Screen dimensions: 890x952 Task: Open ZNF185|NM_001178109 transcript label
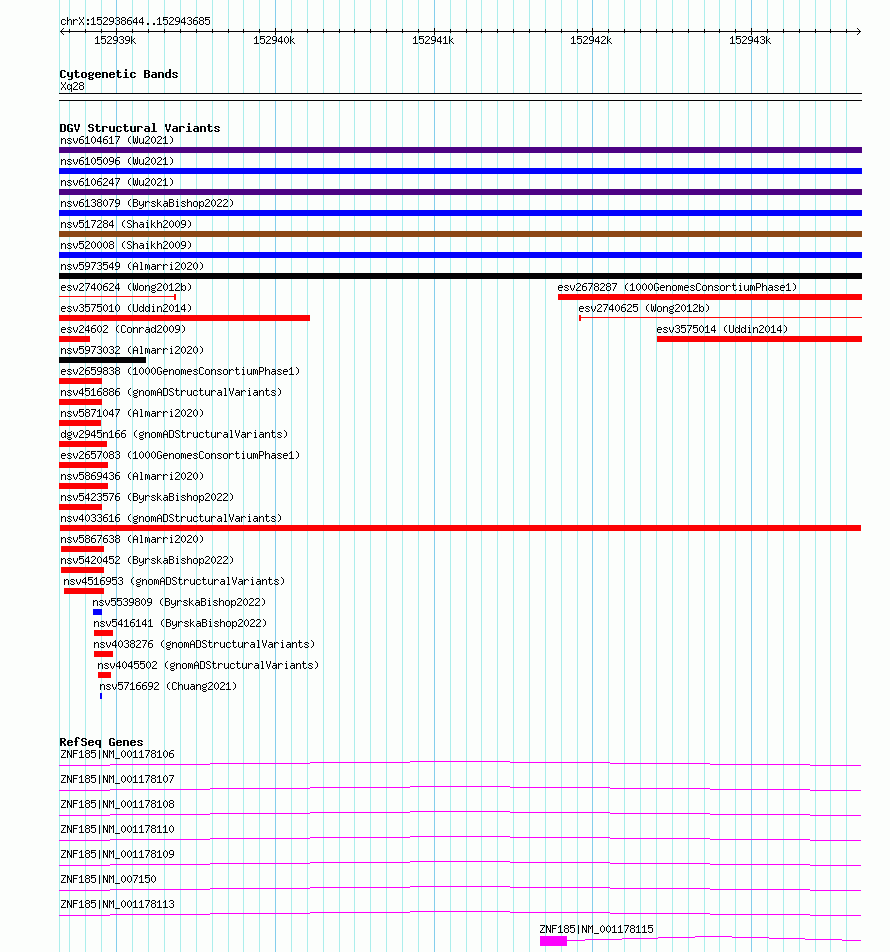pyautogui.click(x=117, y=854)
